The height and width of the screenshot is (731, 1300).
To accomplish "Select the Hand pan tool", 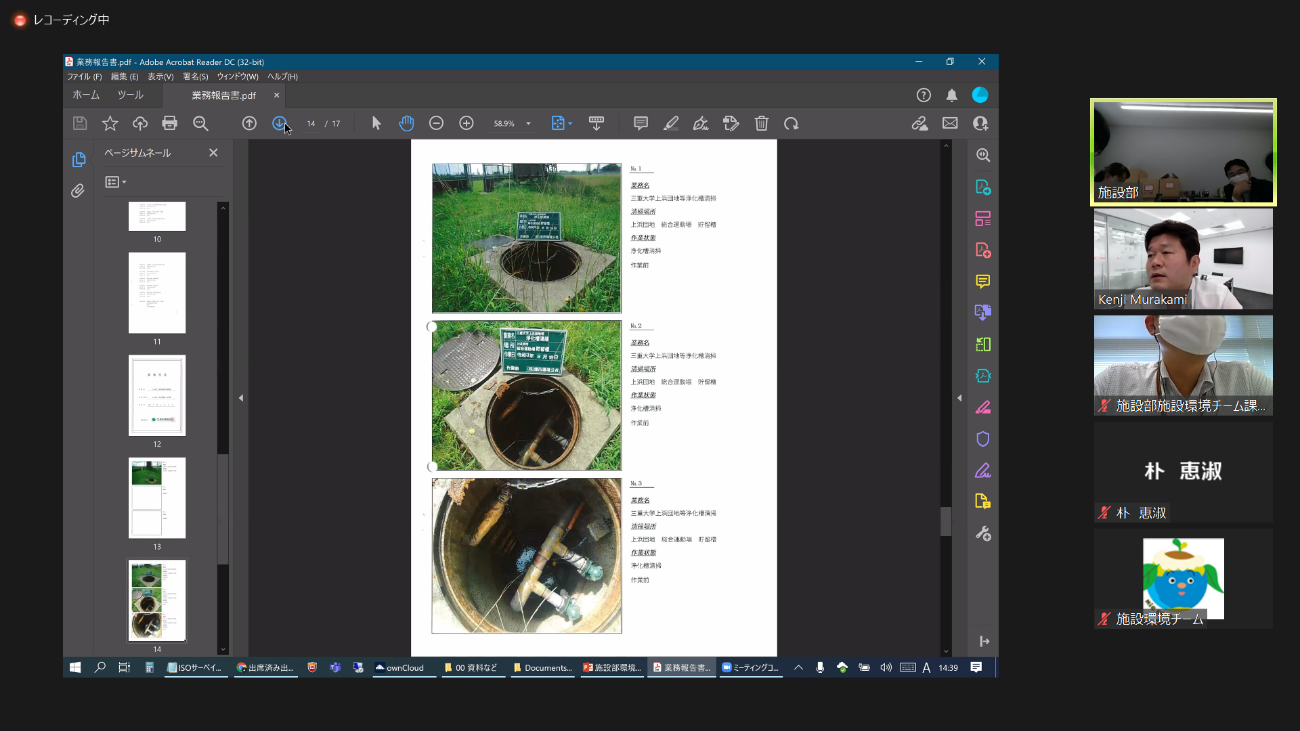I will (x=406, y=123).
